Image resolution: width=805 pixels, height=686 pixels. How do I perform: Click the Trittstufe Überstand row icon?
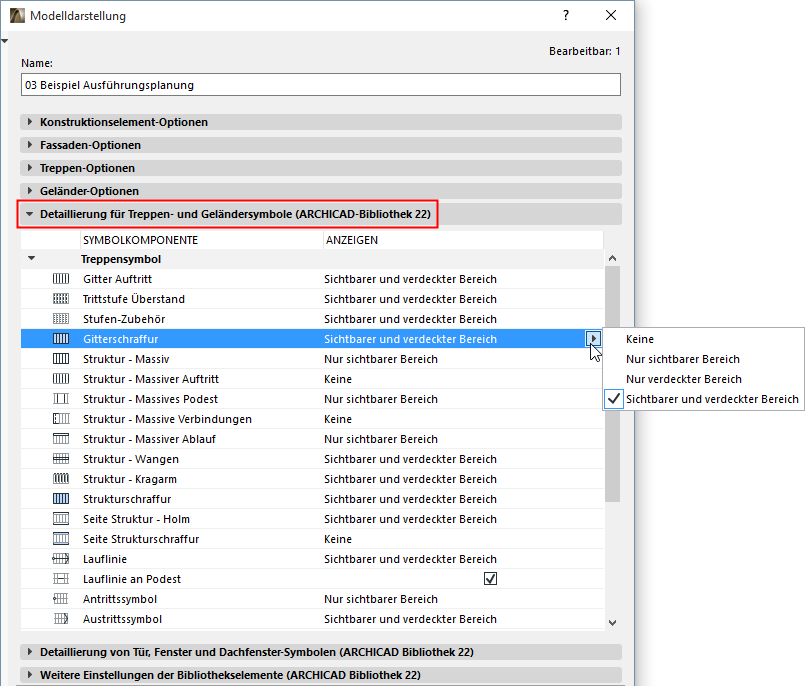click(x=61, y=299)
